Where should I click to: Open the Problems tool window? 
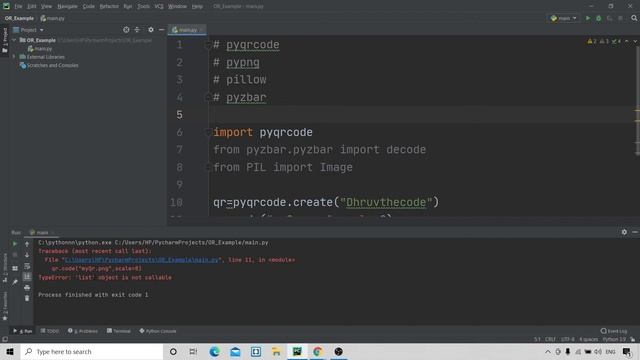pyautogui.click(x=83, y=331)
